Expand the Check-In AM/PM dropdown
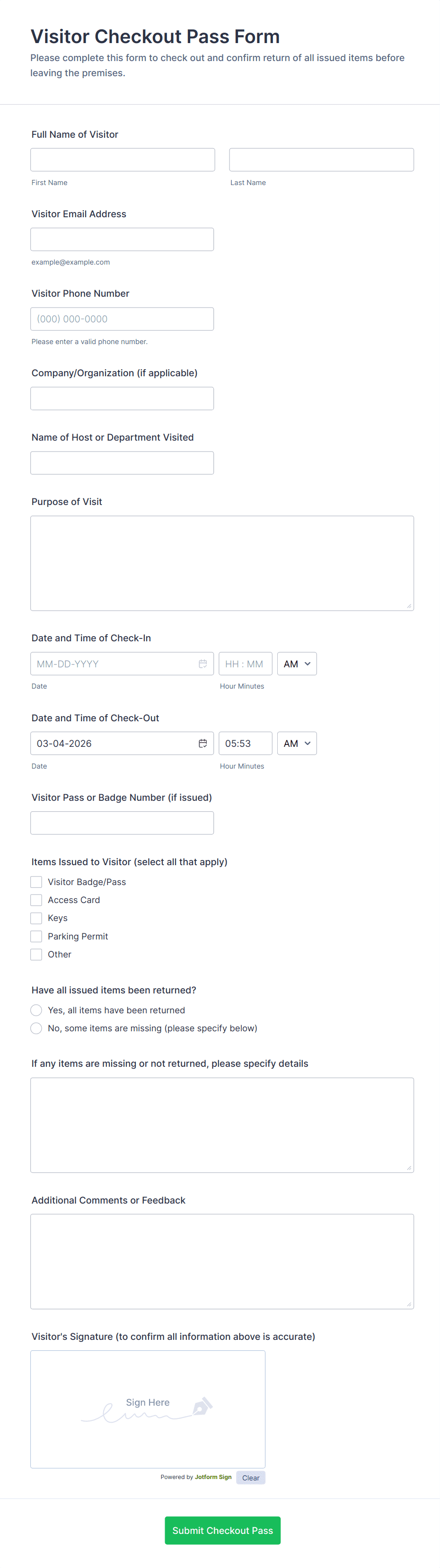The image size is (440, 1568). [x=297, y=664]
